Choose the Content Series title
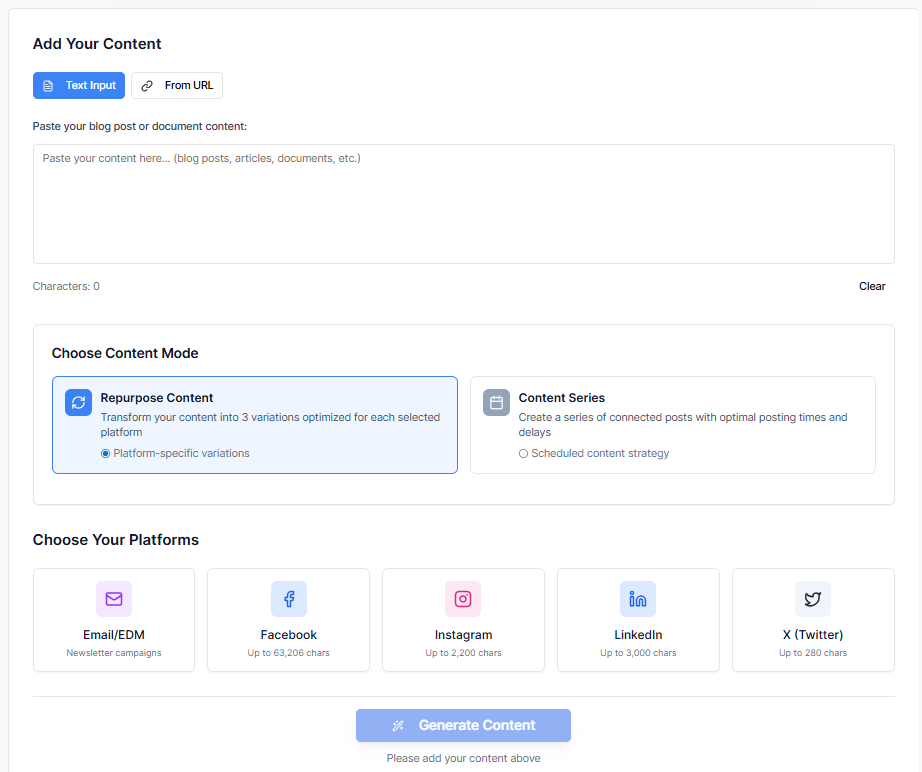The width and height of the screenshot is (922, 772). (562, 397)
